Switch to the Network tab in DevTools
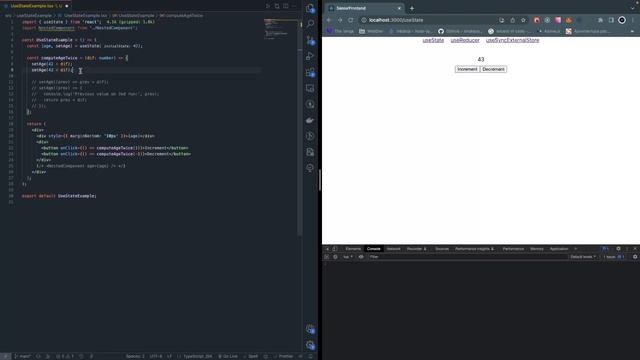The width and height of the screenshot is (640, 360). point(393,249)
